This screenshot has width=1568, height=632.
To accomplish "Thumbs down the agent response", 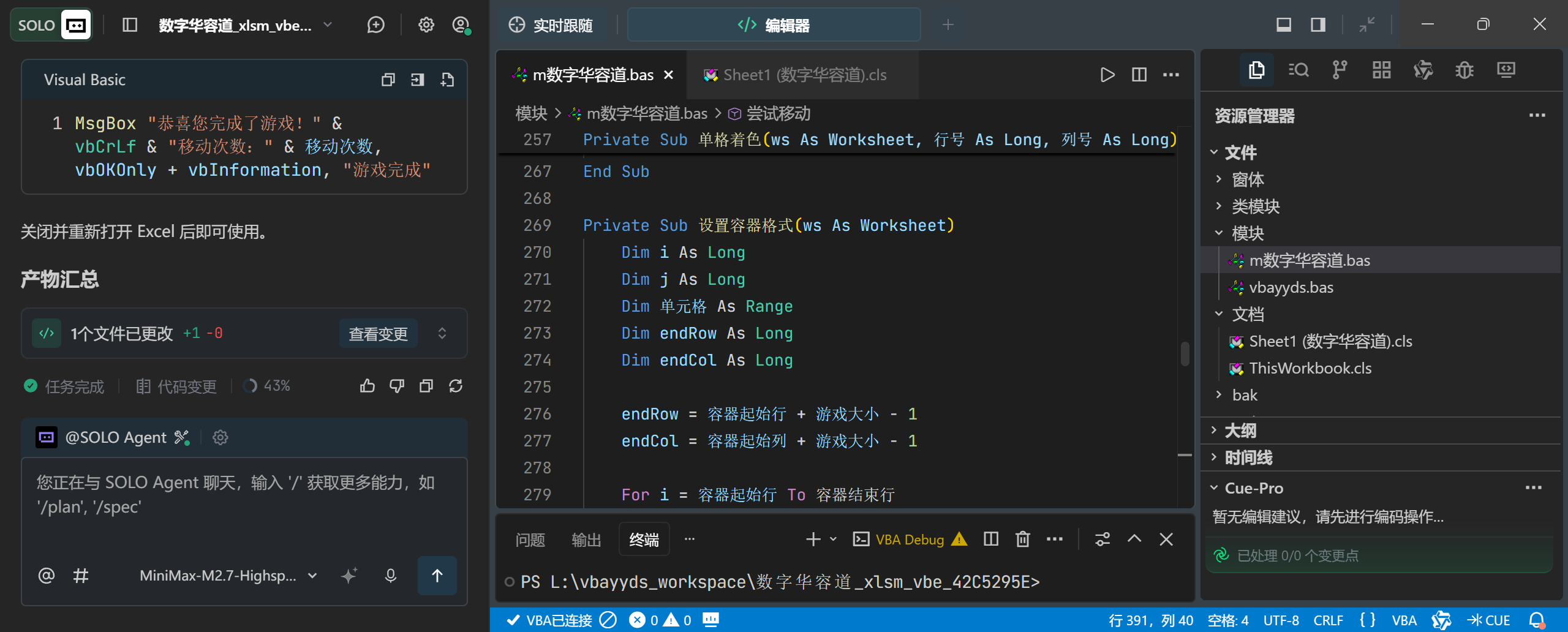I will (397, 386).
